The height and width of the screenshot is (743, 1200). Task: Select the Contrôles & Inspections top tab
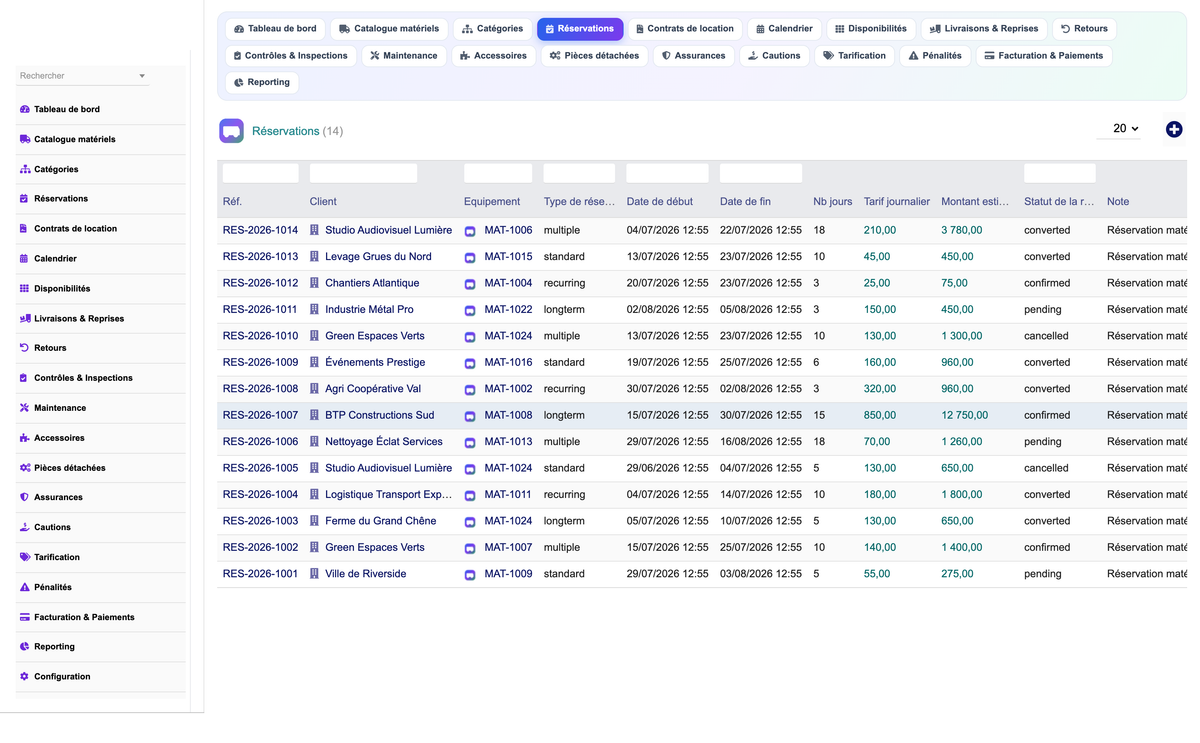tap(290, 56)
